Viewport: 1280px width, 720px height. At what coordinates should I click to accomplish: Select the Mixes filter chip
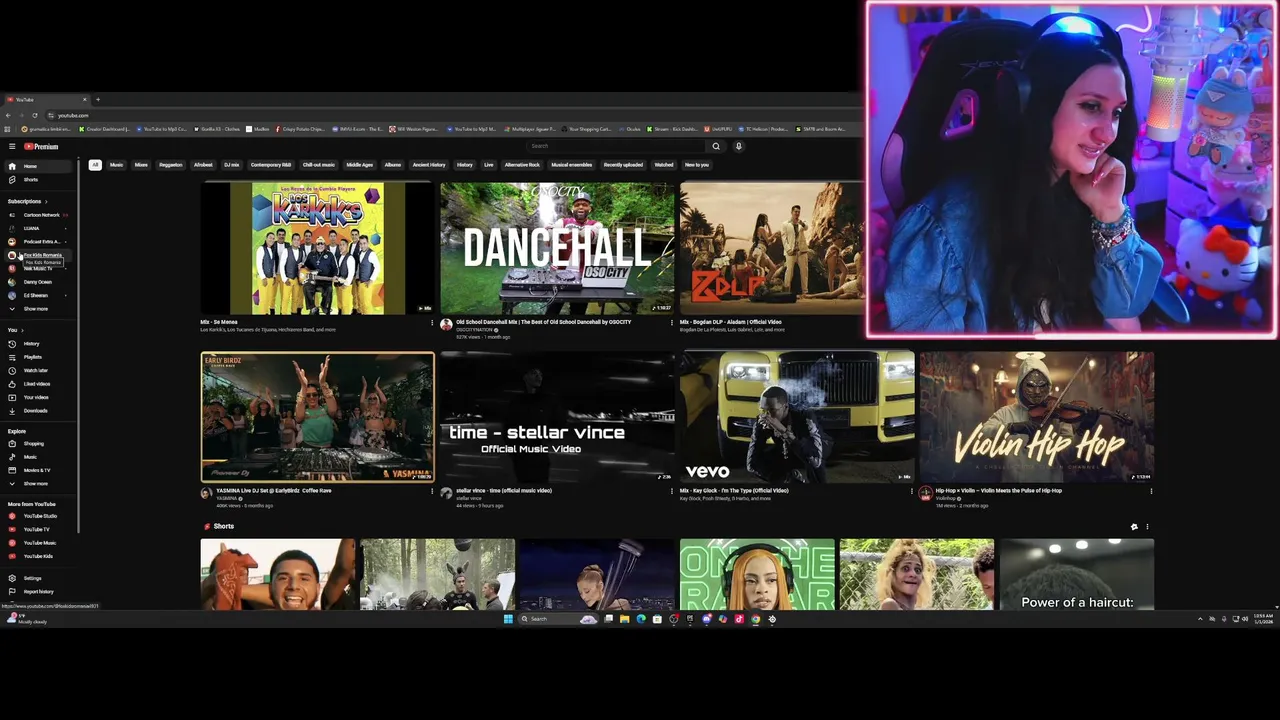point(141,165)
